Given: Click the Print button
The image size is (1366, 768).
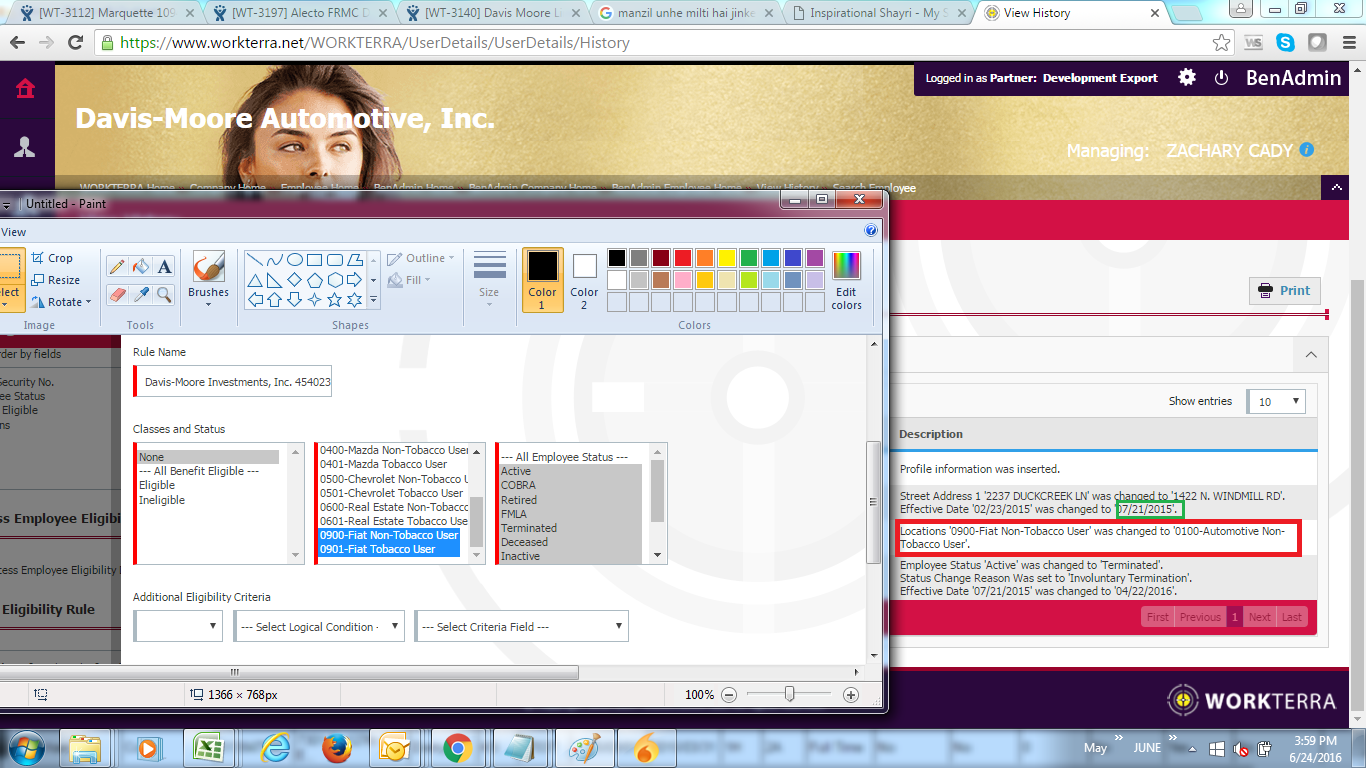Looking at the screenshot, I should pos(1284,290).
